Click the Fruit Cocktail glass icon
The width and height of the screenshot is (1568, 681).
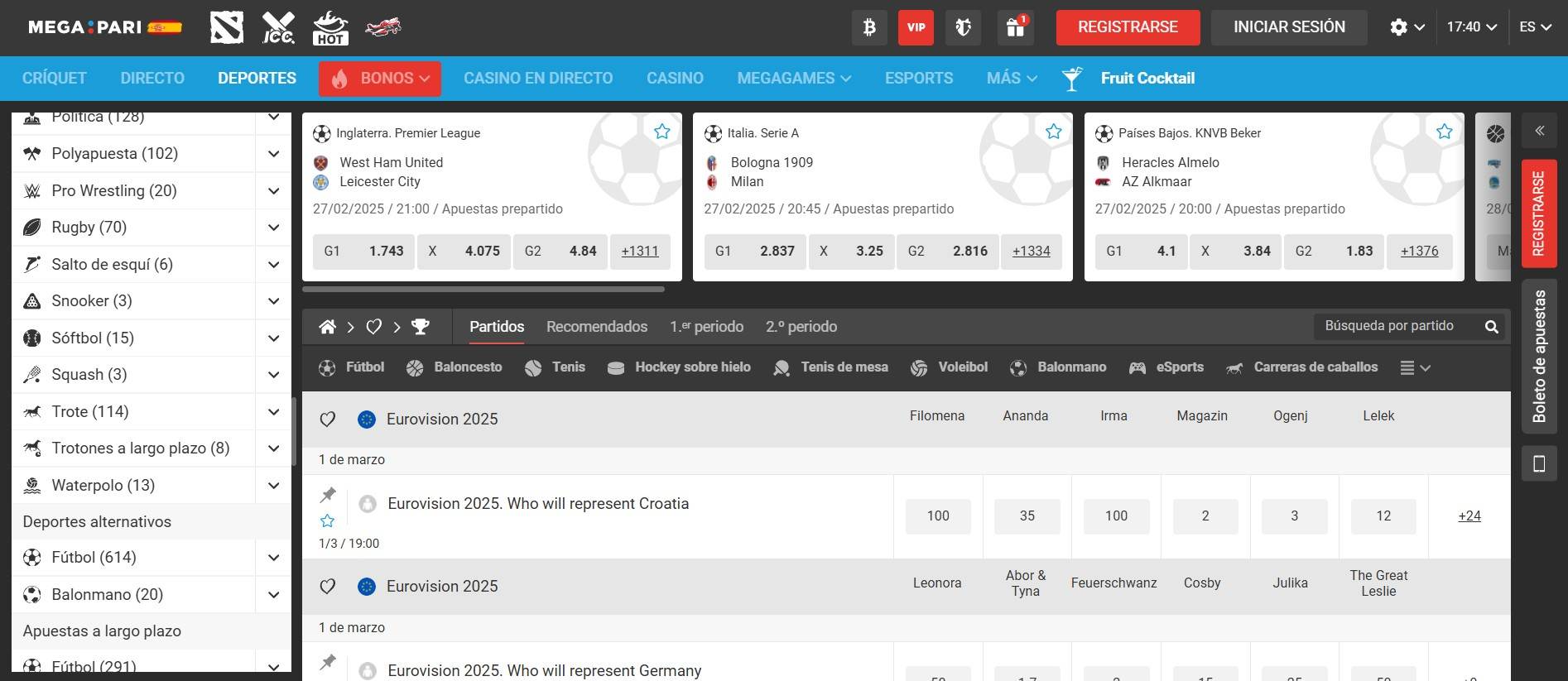[1072, 79]
